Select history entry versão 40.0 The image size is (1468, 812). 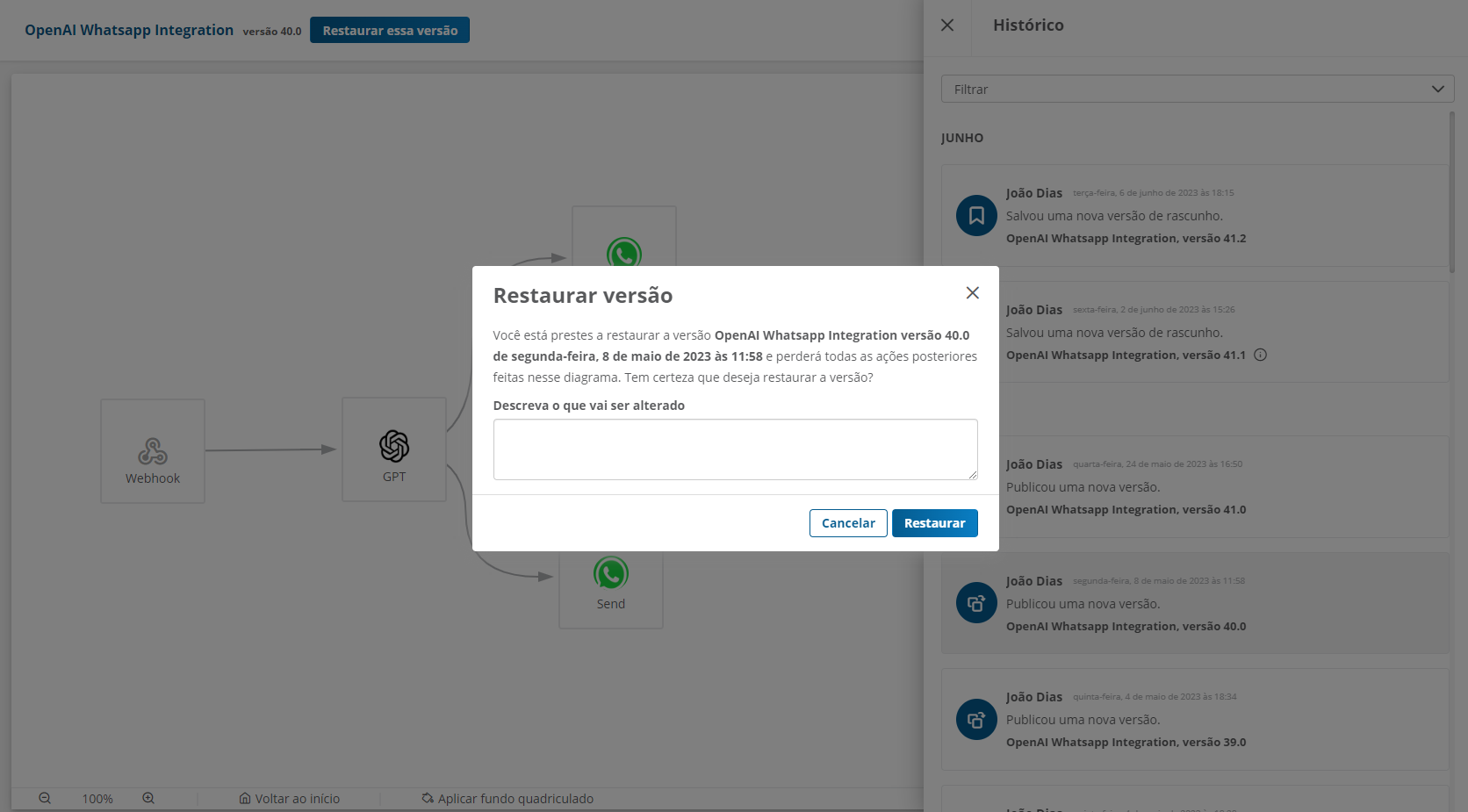coord(1195,603)
